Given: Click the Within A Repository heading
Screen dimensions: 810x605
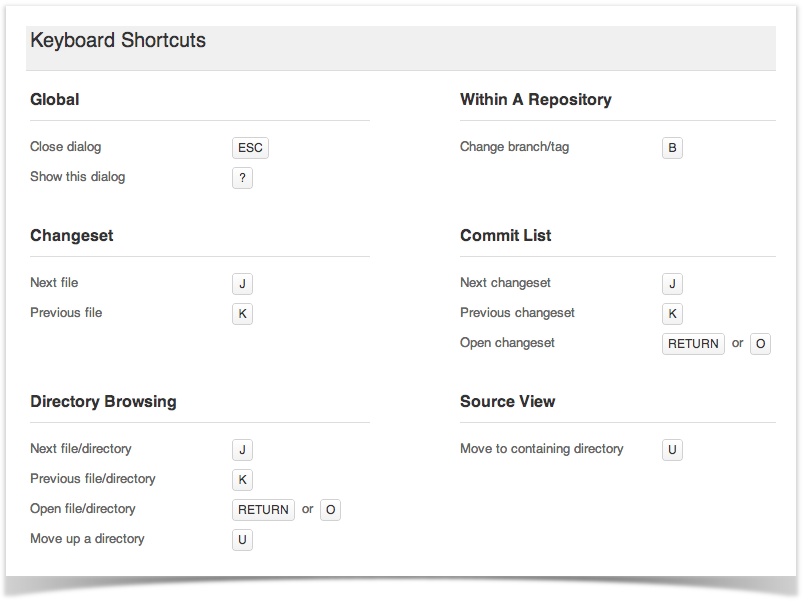Looking at the screenshot, I should 536,99.
